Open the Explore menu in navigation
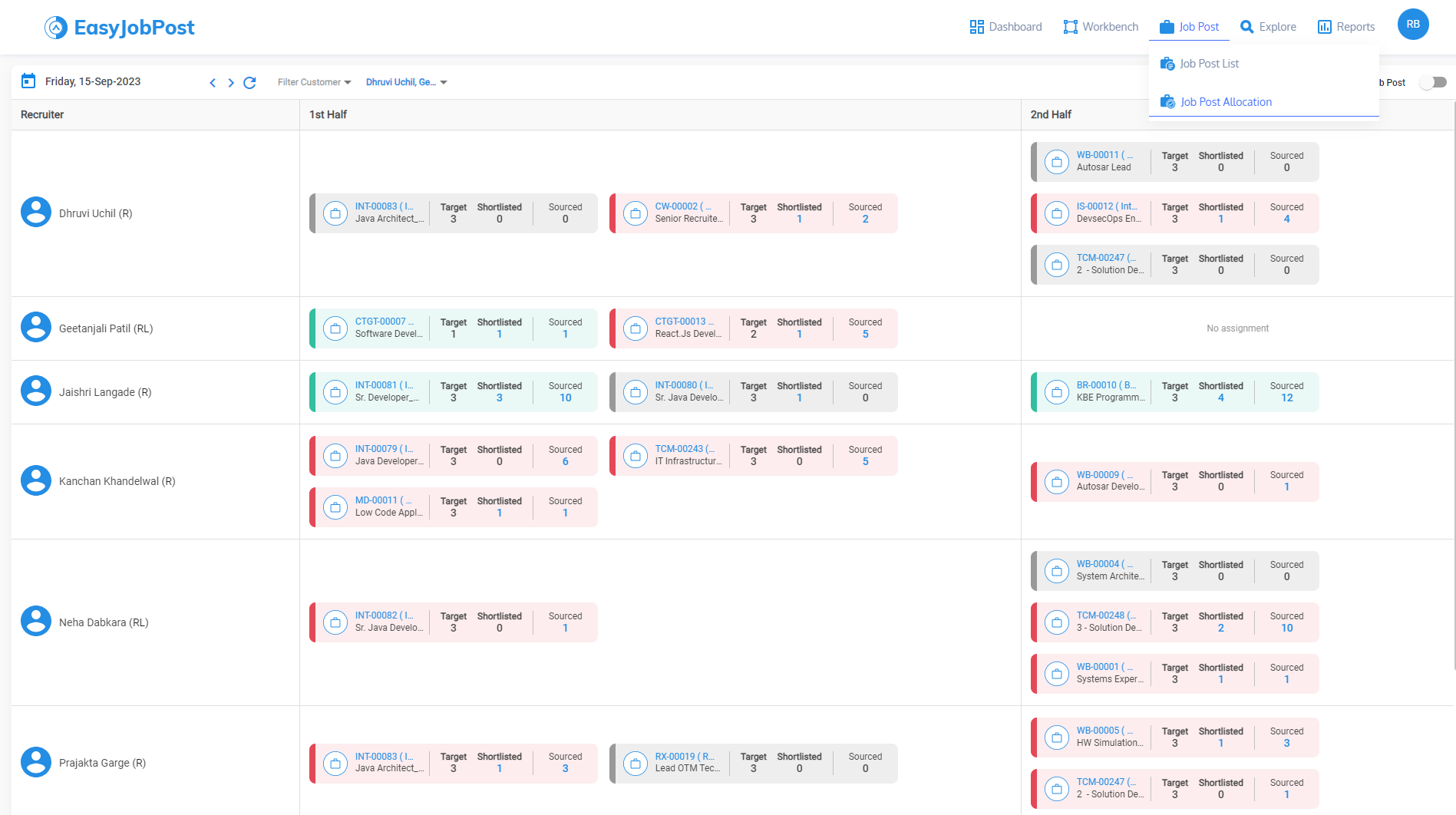The image size is (1456, 815). 1268,27
